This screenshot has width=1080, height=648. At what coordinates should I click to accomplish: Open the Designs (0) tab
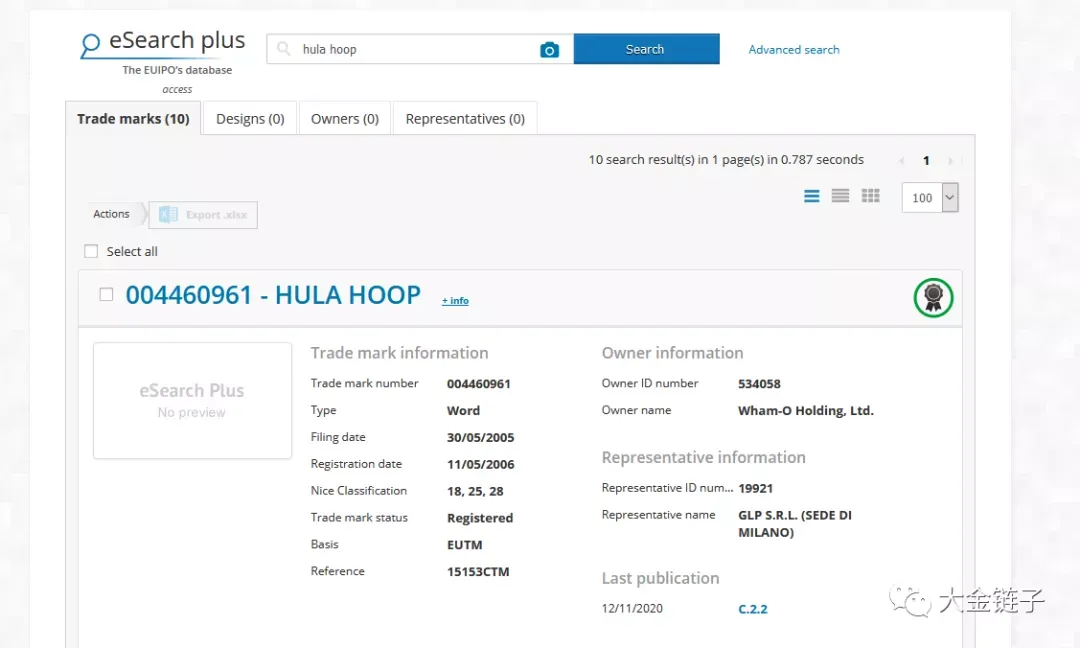point(250,118)
